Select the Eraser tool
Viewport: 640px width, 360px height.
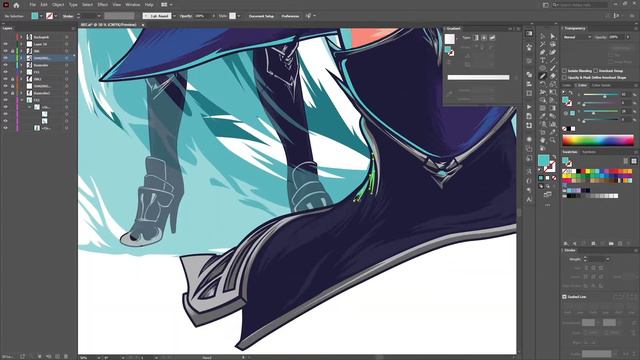(x=553, y=76)
